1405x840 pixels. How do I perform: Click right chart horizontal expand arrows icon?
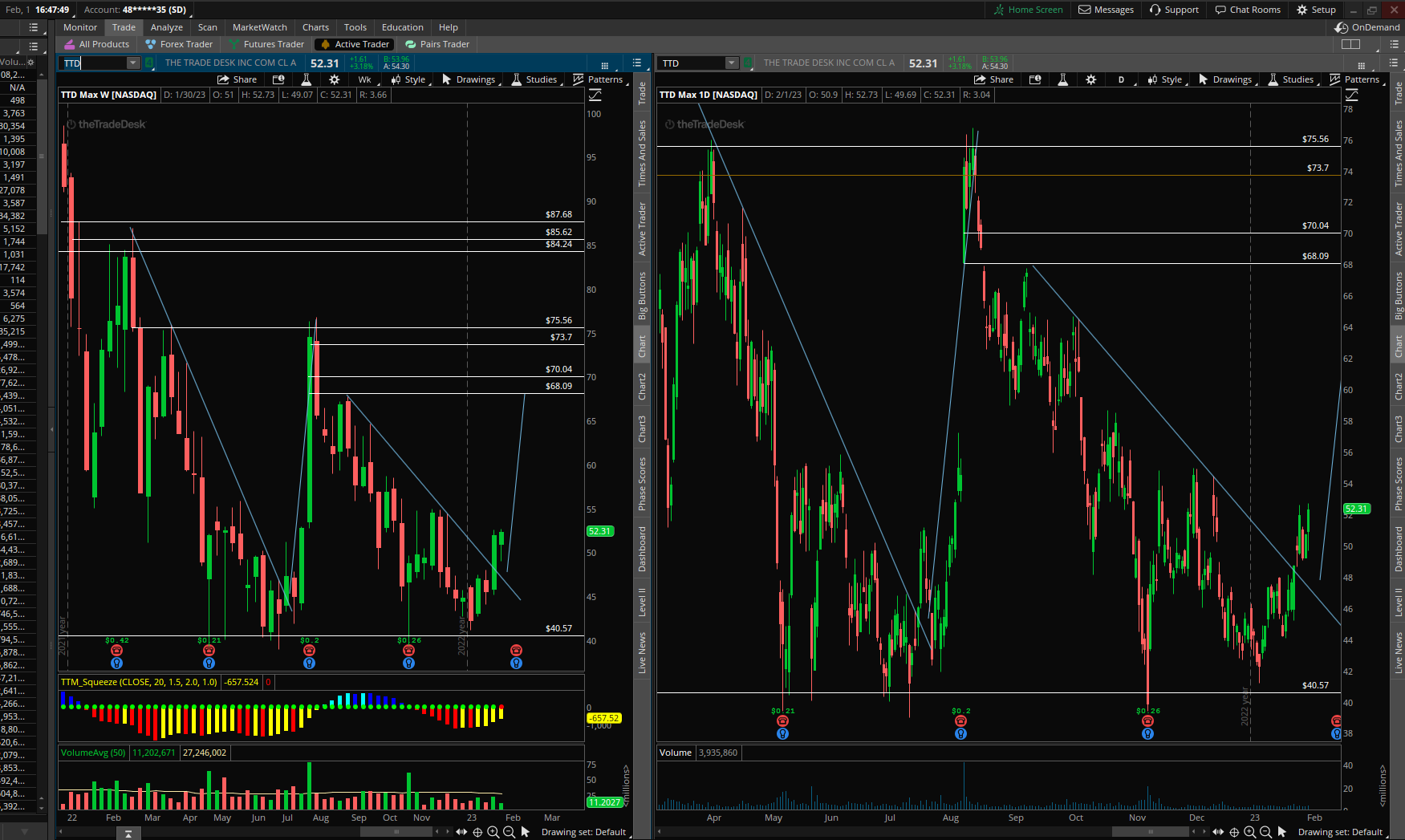click(1218, 832)
